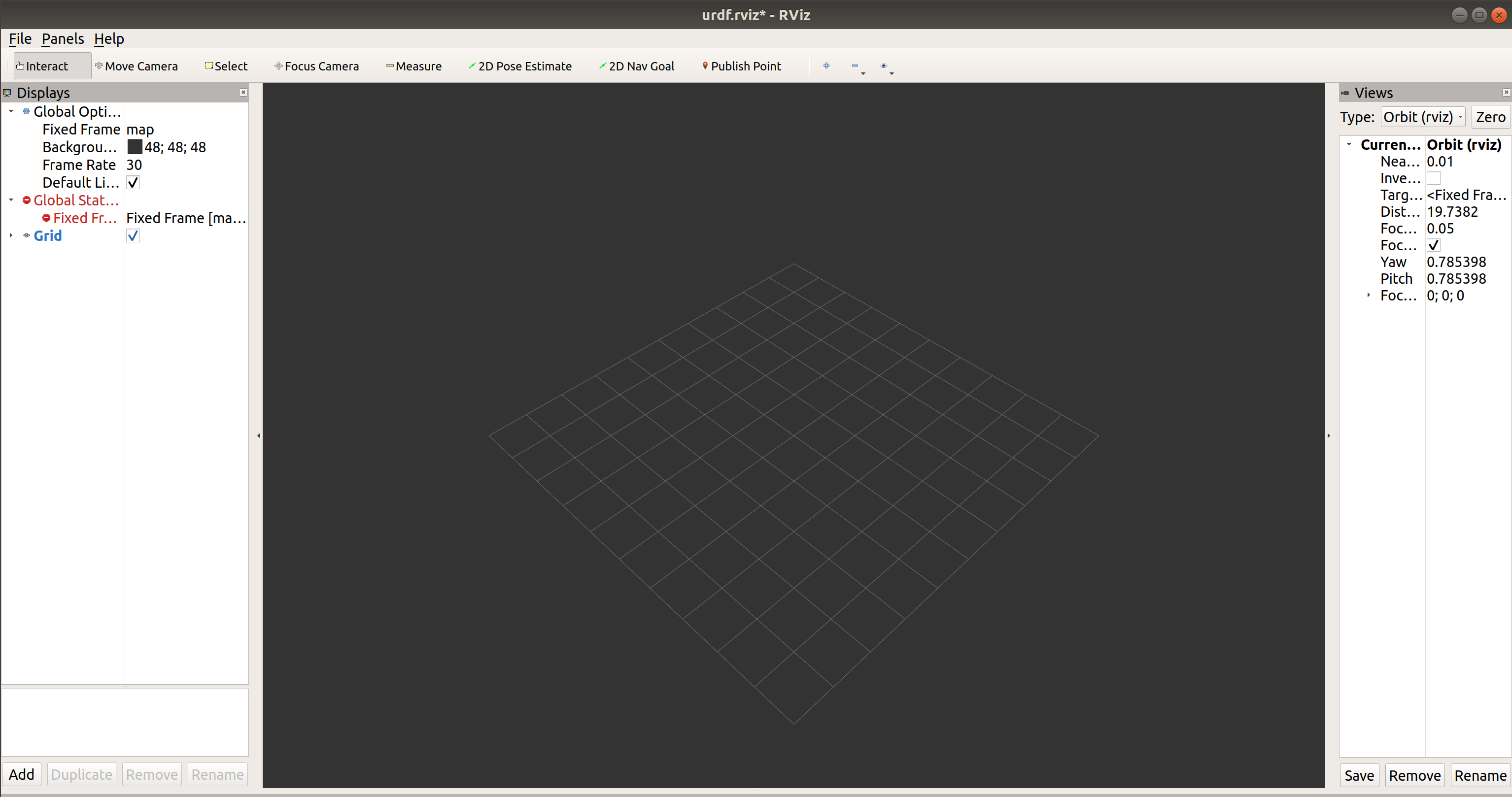Open the File menu
Viewport: 1512px width, 797px height.
tap(20, 39)
